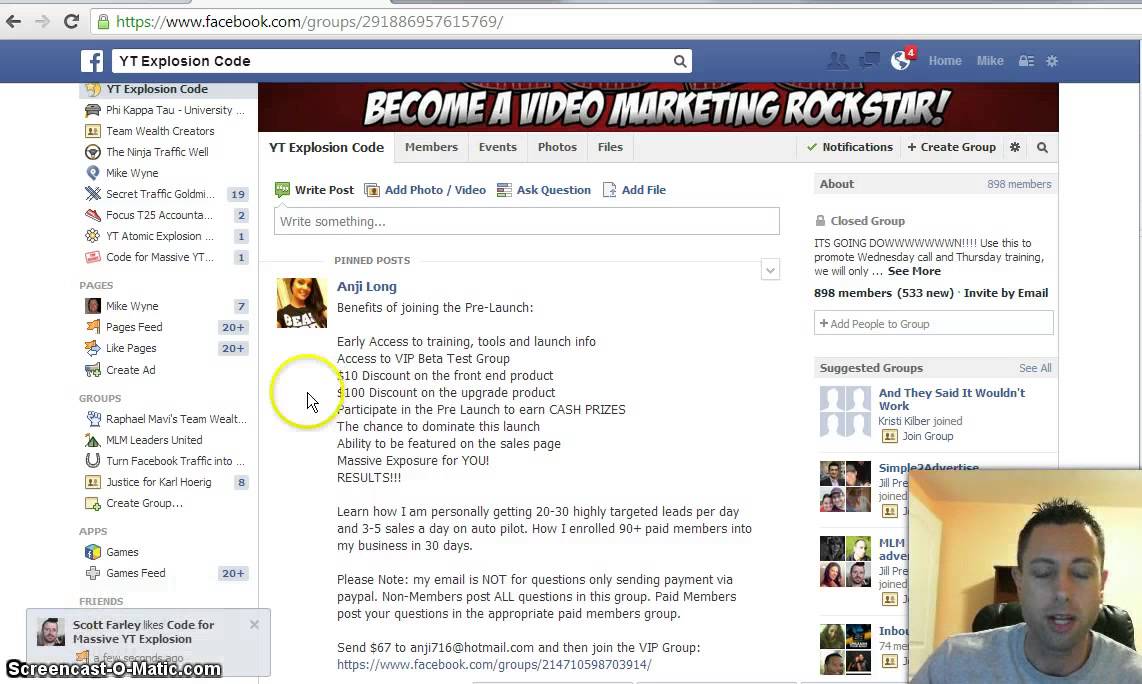Click the Games Feed icon
The image size is (1142, 684).
pos(92,573)
